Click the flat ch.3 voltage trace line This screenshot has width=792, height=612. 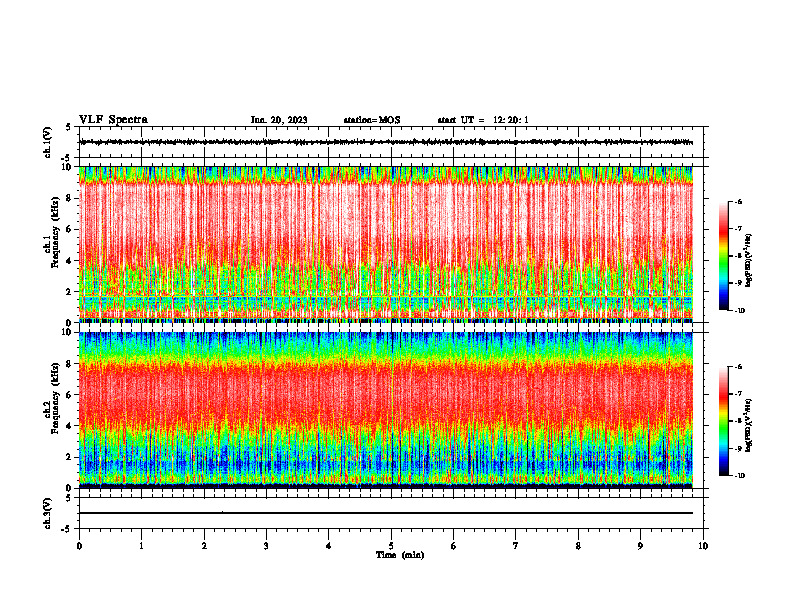tap(386, 513)
